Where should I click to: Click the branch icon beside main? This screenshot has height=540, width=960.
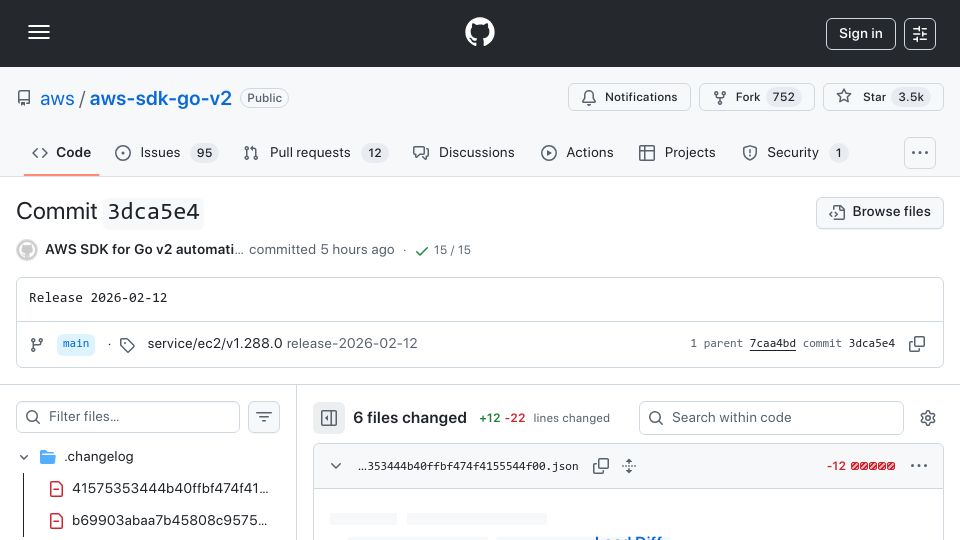37,345
